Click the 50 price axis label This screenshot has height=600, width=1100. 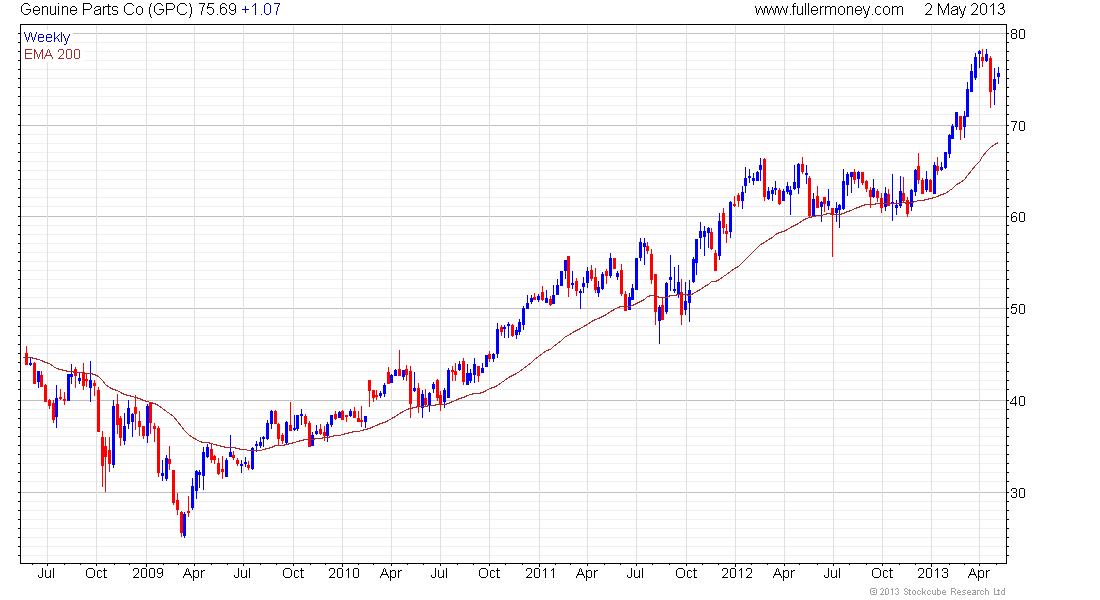point(1018,309)
